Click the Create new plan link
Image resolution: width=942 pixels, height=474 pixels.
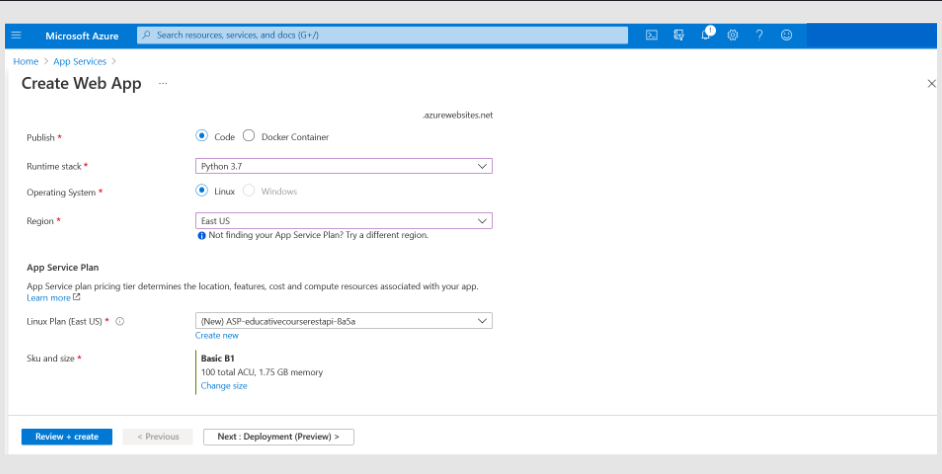tap(217, 336)
